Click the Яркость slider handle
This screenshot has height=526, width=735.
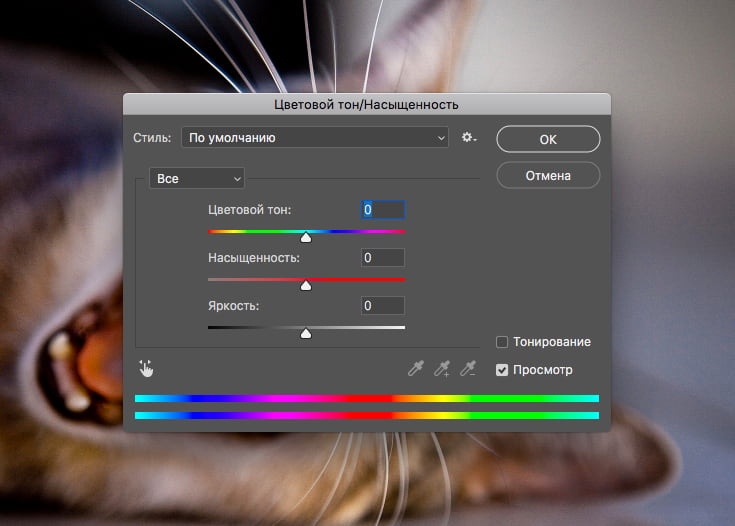306,334
